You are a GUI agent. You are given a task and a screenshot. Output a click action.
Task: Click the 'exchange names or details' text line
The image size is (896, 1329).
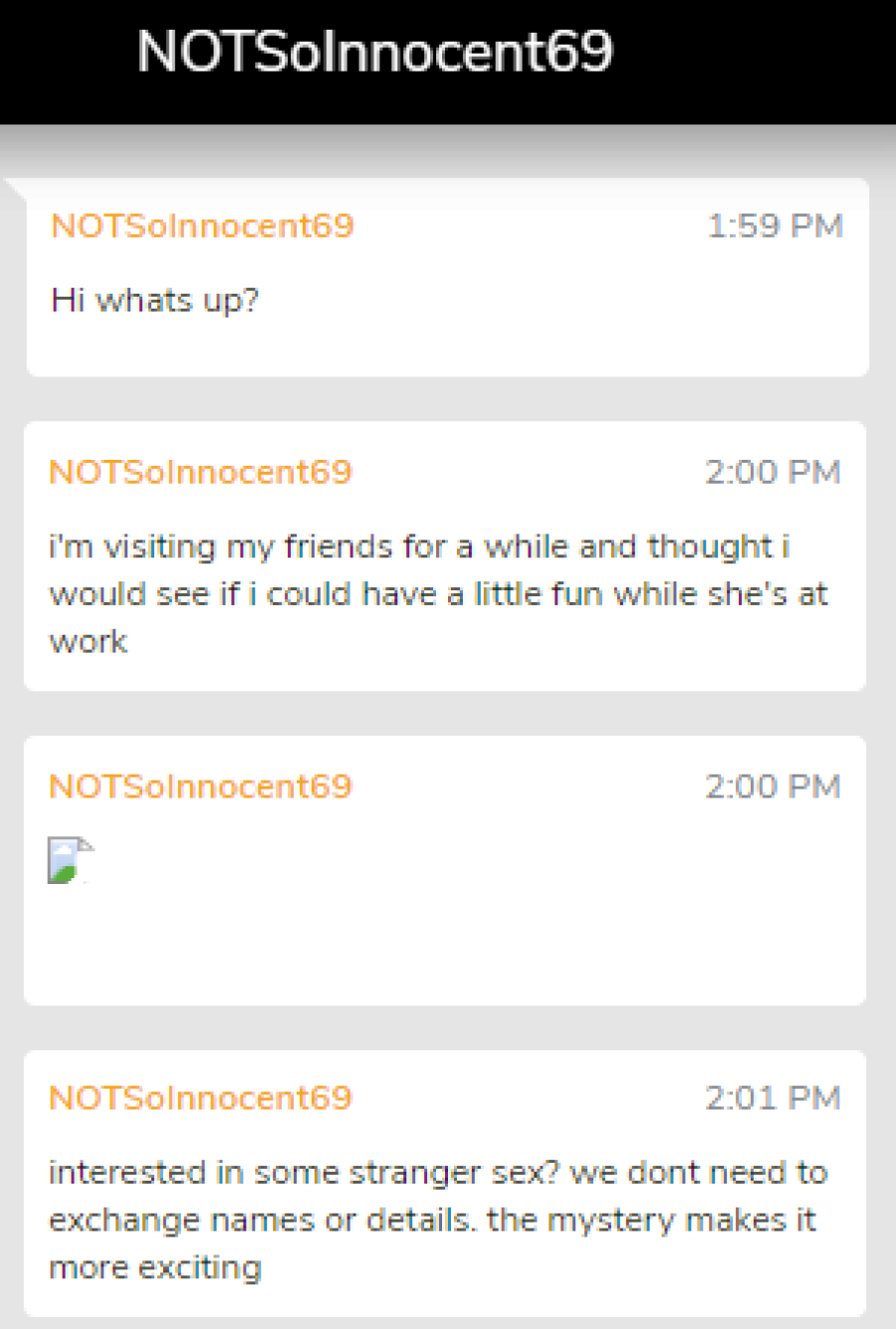[x=433, y=1220]
